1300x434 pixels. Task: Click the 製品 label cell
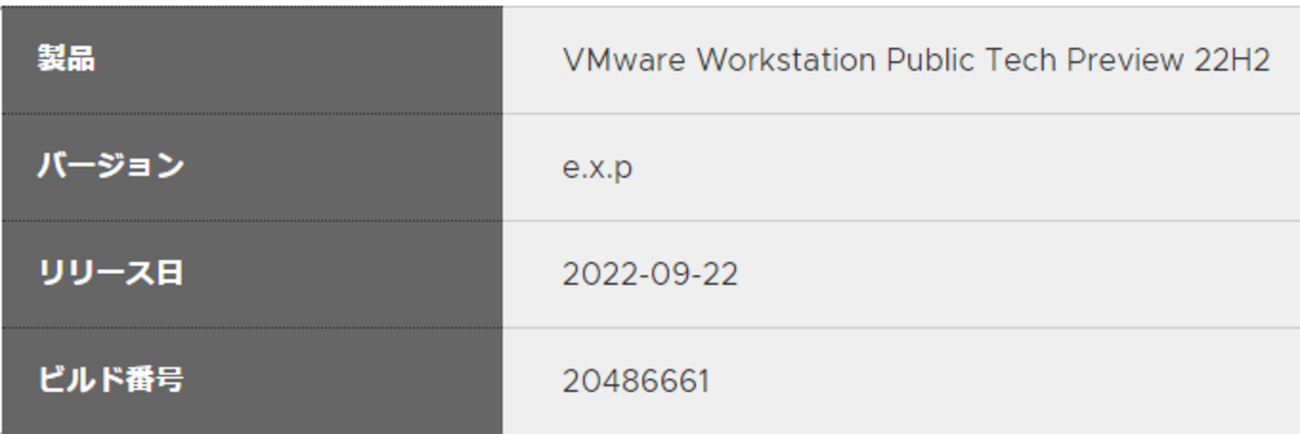(251, 60)
